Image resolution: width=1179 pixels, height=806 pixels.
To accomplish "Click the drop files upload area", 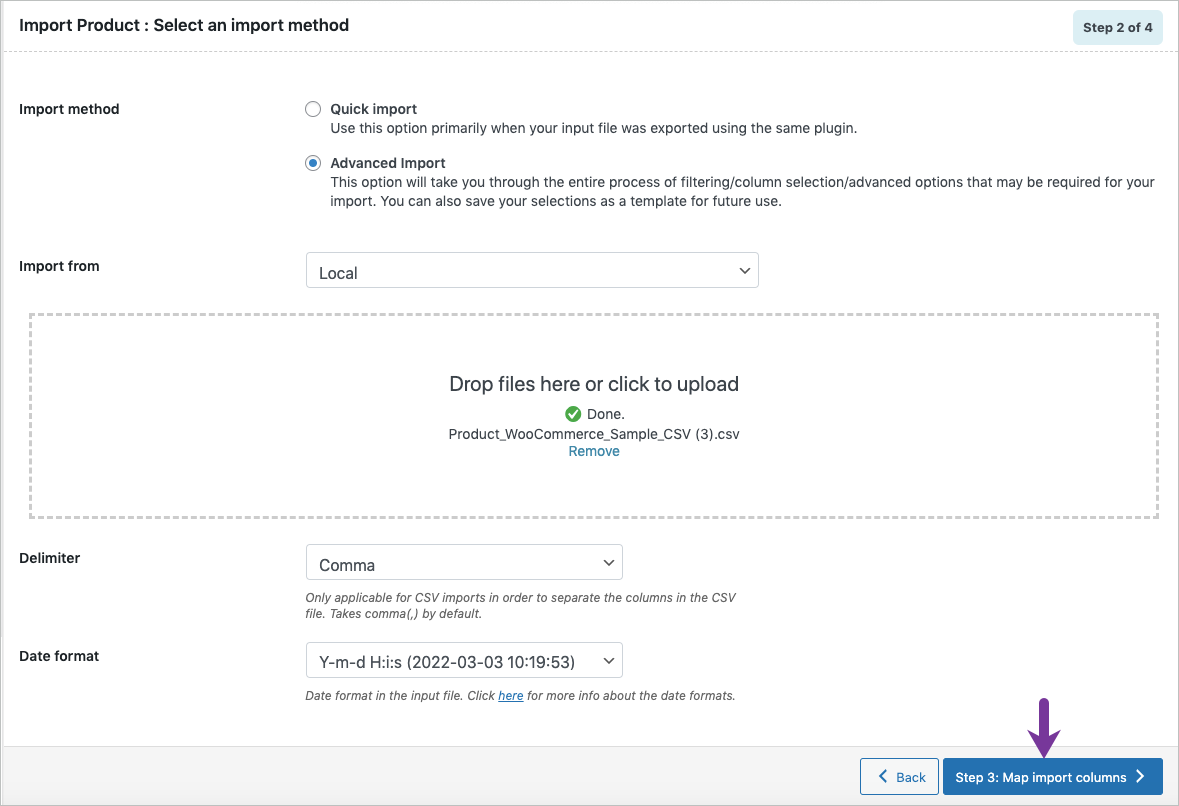I will coord(594,384).
